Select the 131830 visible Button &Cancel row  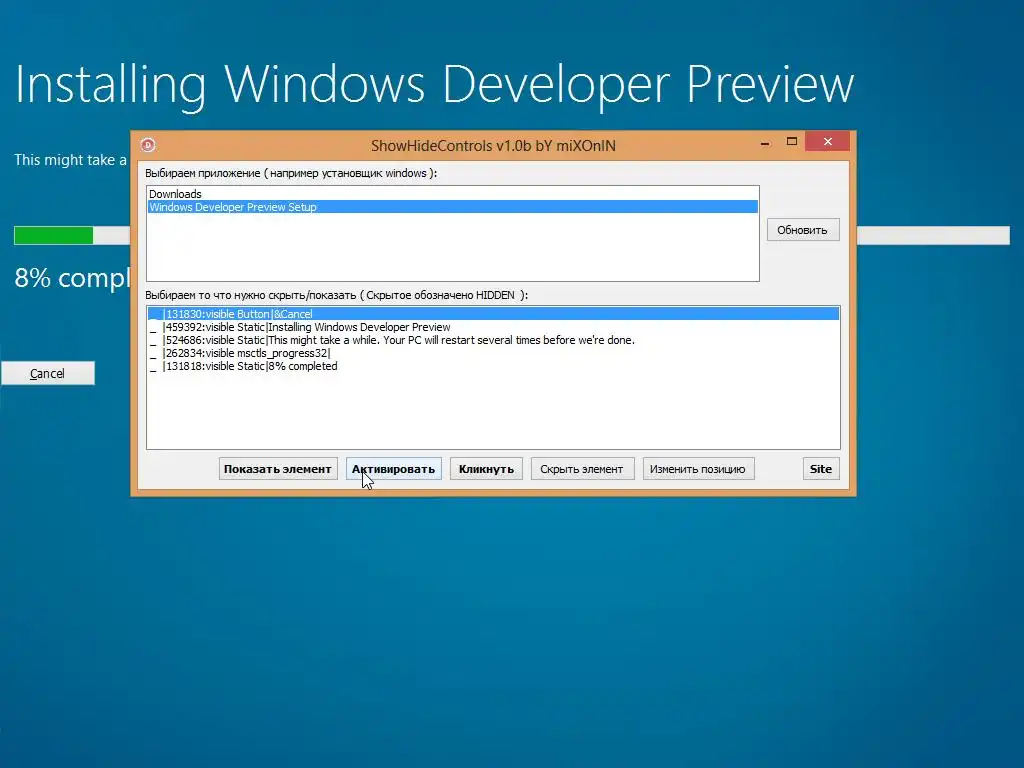click(493, 314)
